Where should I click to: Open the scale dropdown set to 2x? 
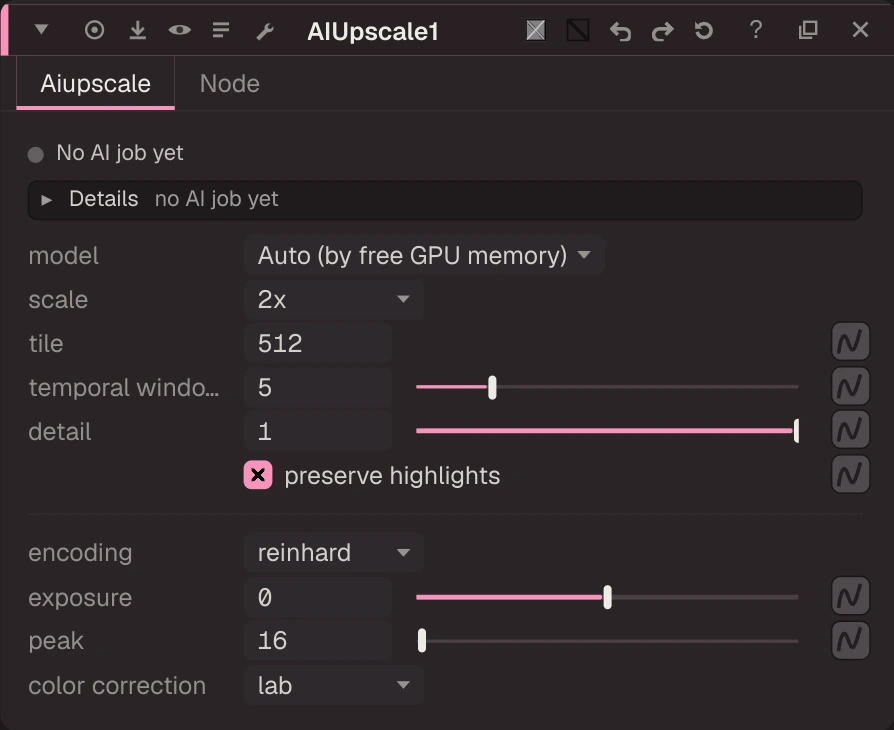tap(334, 299)
